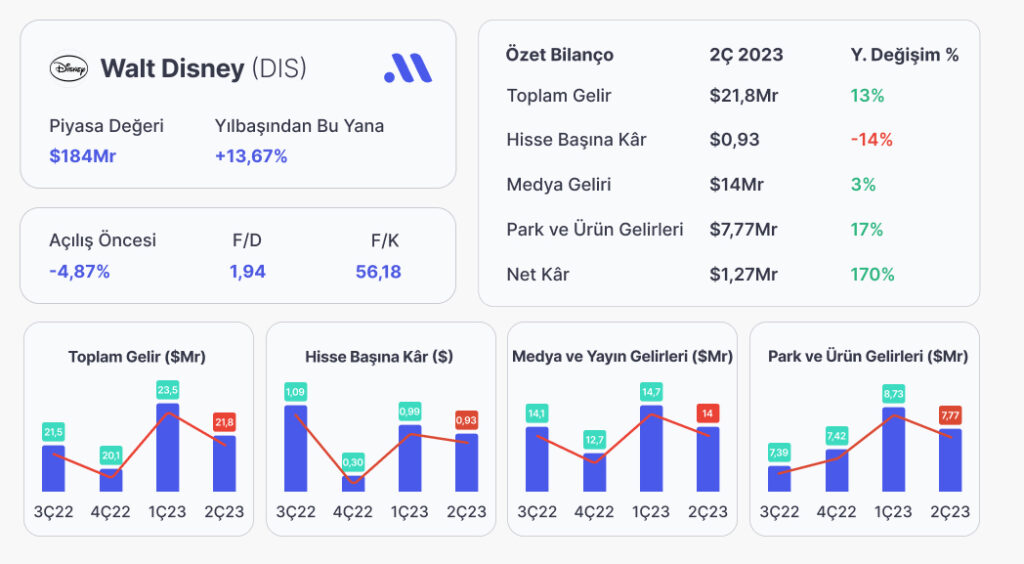Click the red 14 label in media chart
Viewport: 1024px width, 564px height.
708,413
